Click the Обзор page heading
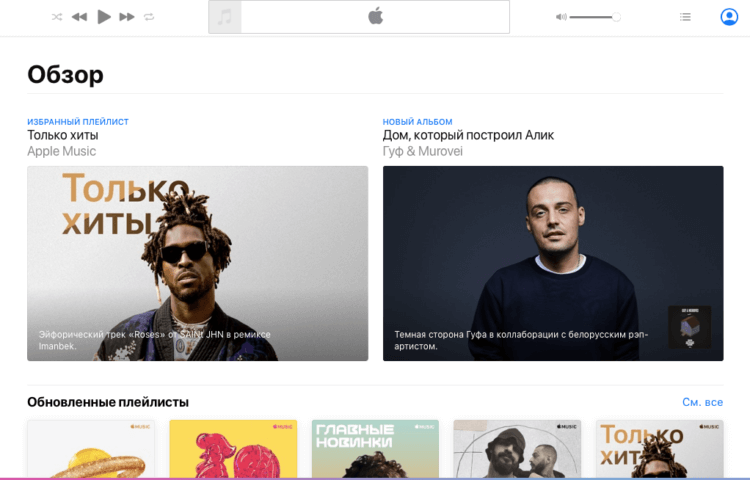This screenshot has width=750, height=480. [66, 75]
